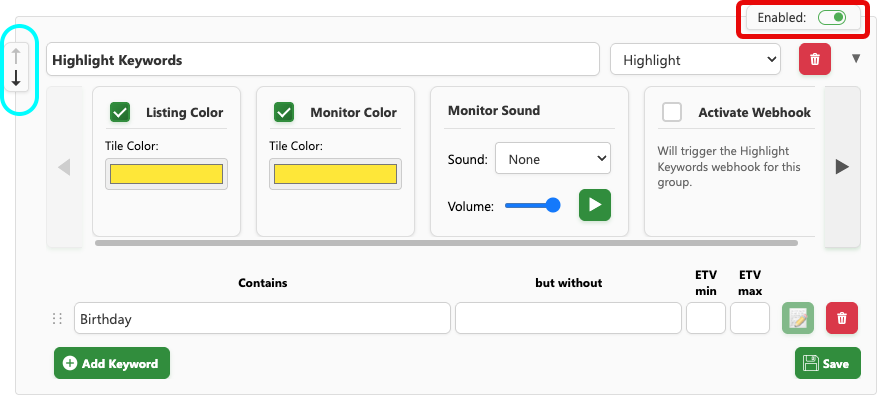The height and width of the screenshot is (401, 877).
Task: Open the Sound dropdown set to None
Action: coord(552,158)
